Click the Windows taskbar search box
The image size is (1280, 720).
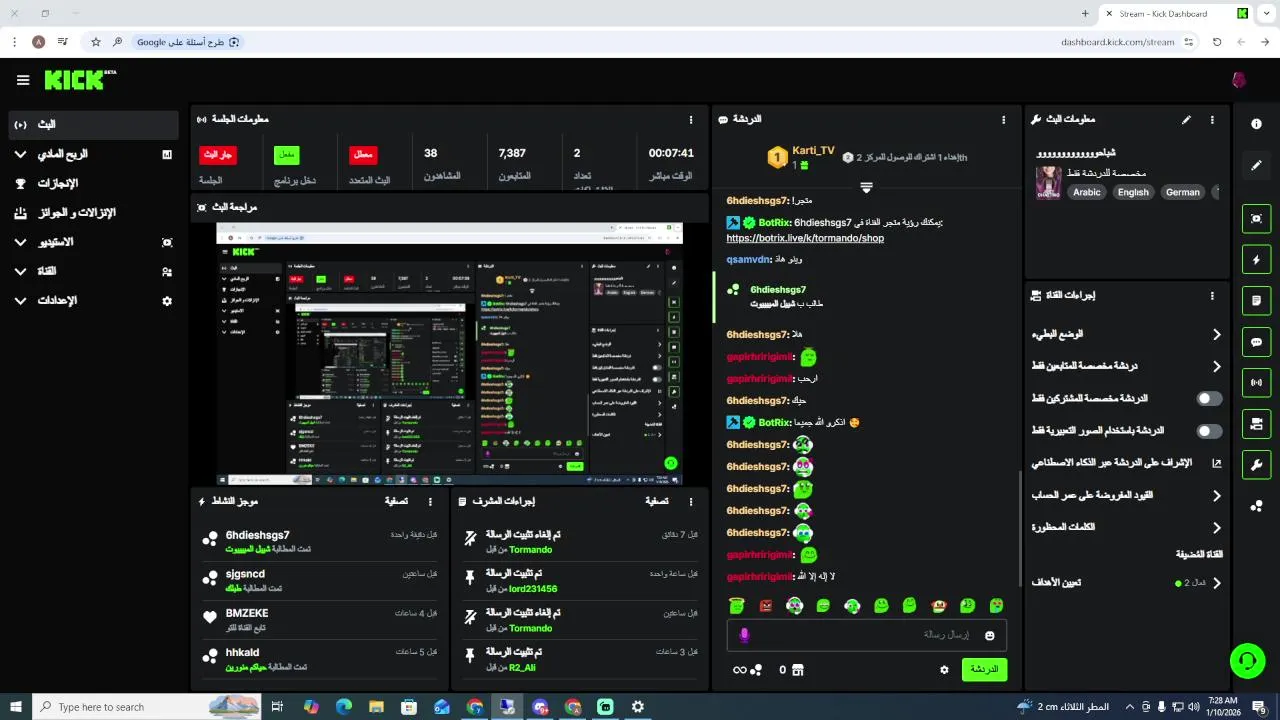[x=146, y=707]
